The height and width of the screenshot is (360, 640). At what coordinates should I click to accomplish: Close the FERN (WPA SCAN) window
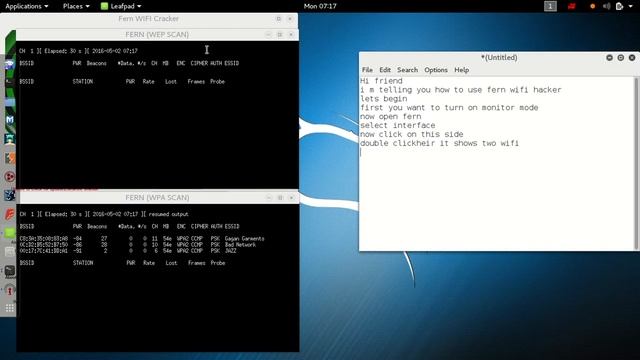tap(291, 198)
